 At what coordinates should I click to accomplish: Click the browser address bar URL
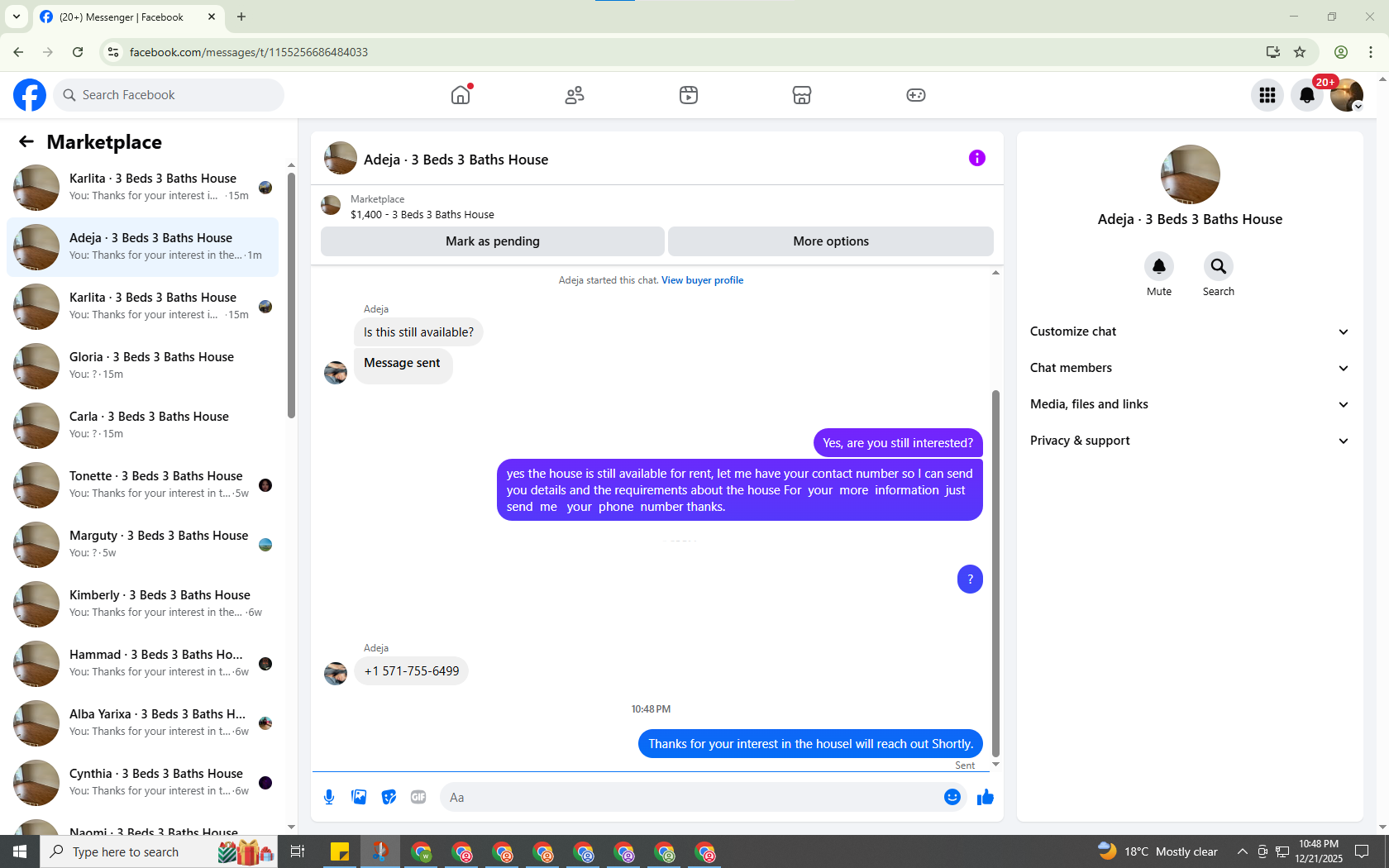248,52
